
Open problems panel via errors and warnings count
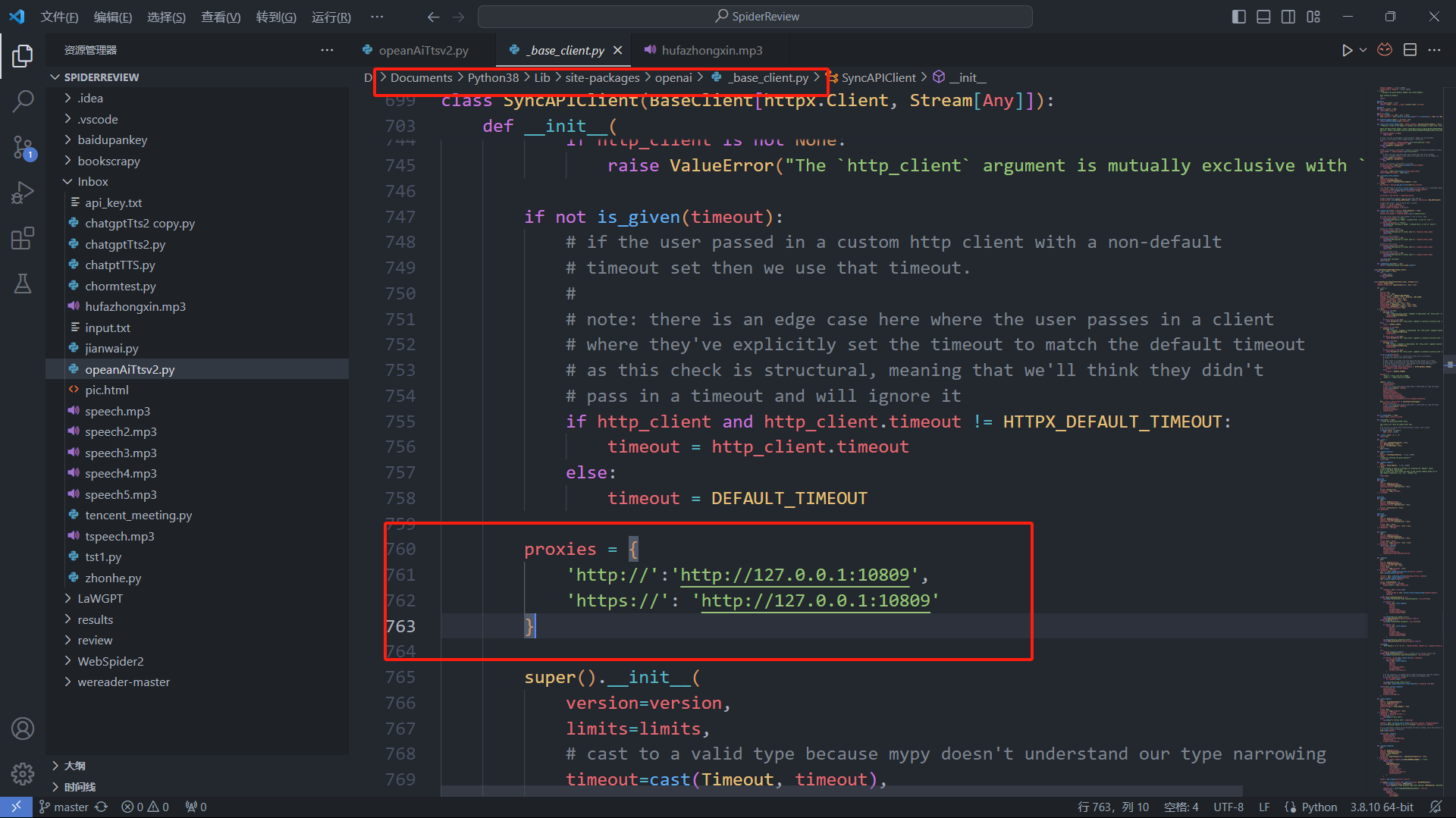[145, 807]
